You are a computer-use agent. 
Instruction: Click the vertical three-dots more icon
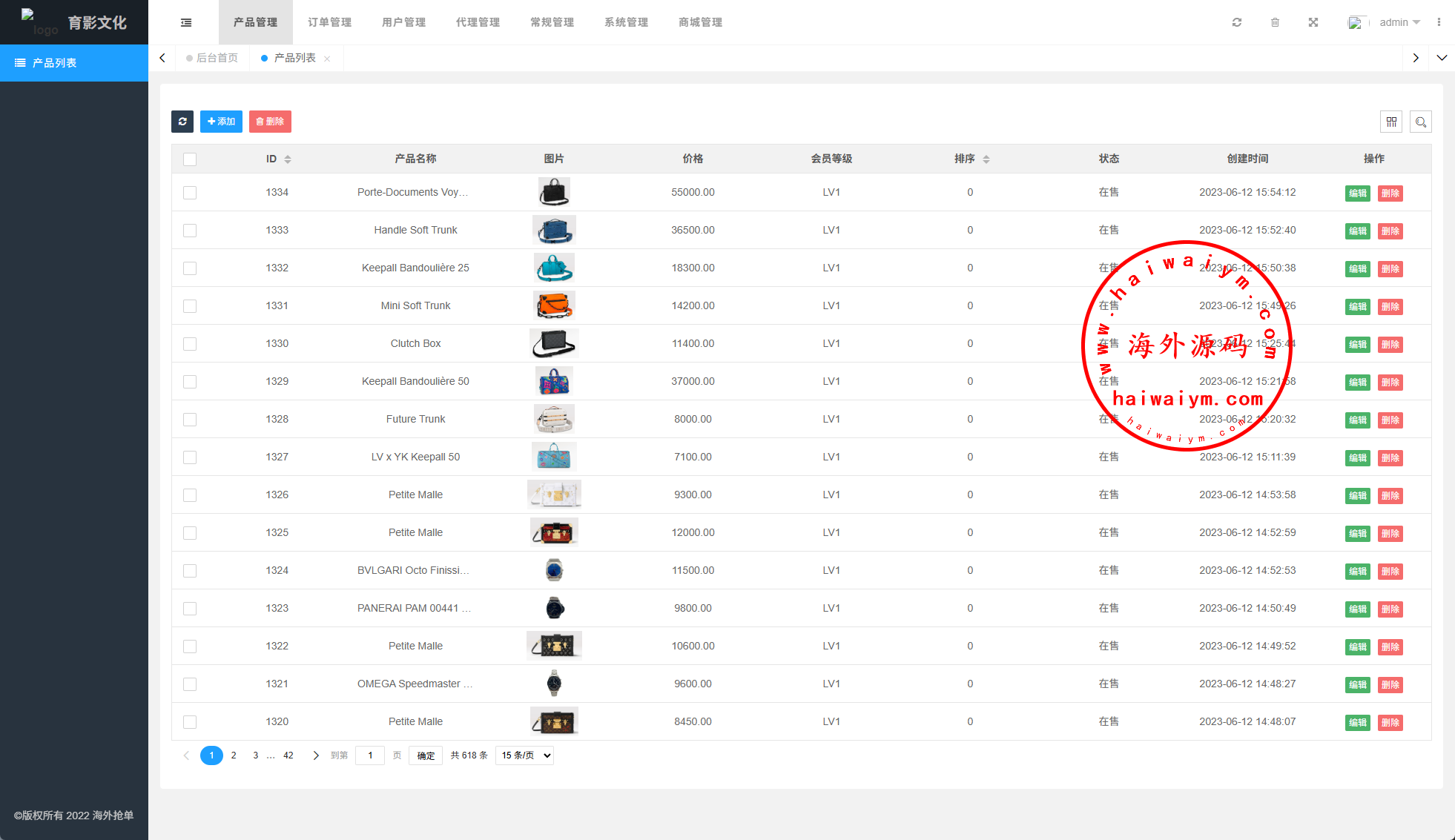pyautogui.click(x=1439, y=22)
